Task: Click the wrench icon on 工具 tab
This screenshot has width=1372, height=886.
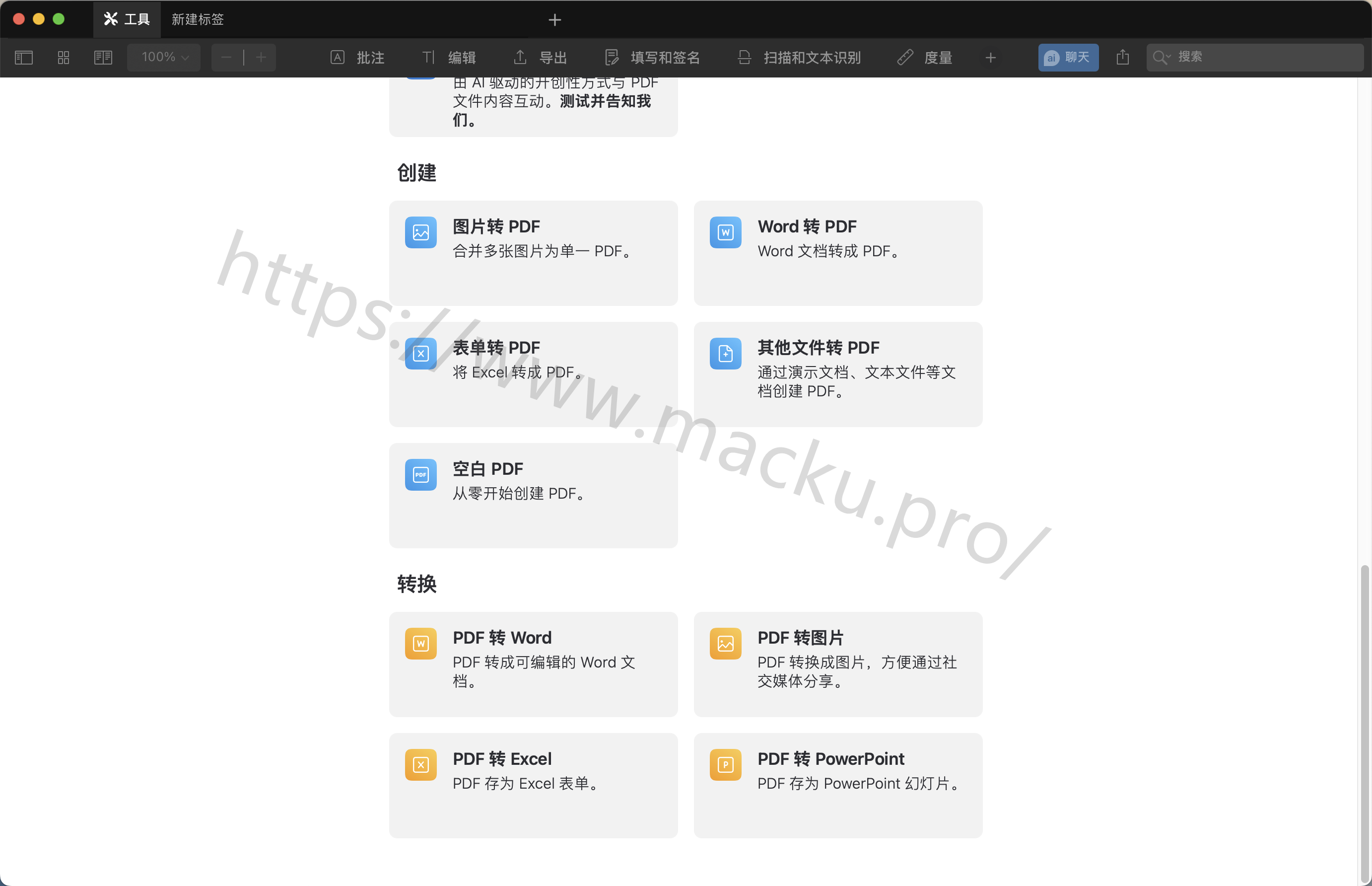Action: click(x=110, y=19)
